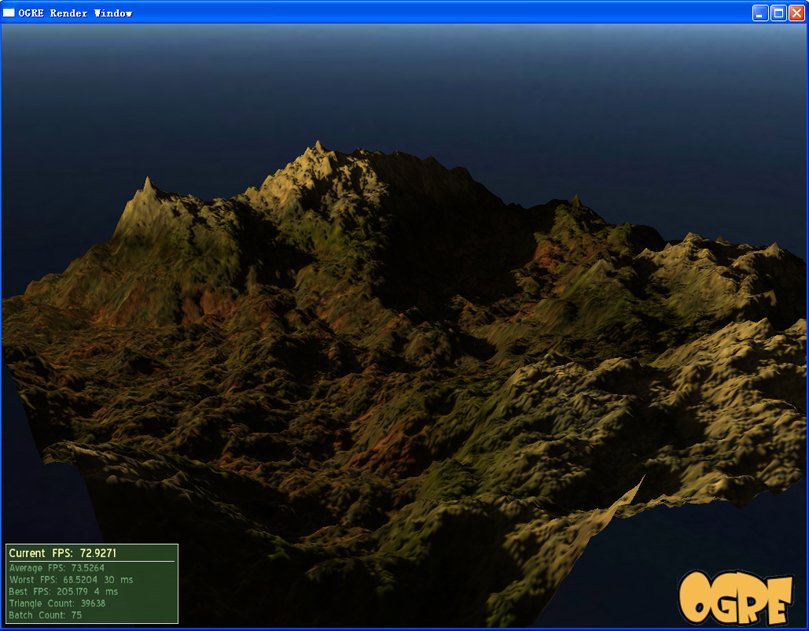
Task: Click the Current FPS: 72.9271 readout
Action: pos(62,553)
